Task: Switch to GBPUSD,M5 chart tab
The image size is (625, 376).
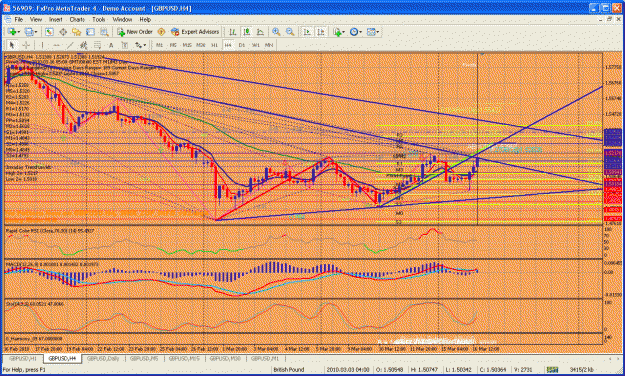Action: [x=144, y=358]
